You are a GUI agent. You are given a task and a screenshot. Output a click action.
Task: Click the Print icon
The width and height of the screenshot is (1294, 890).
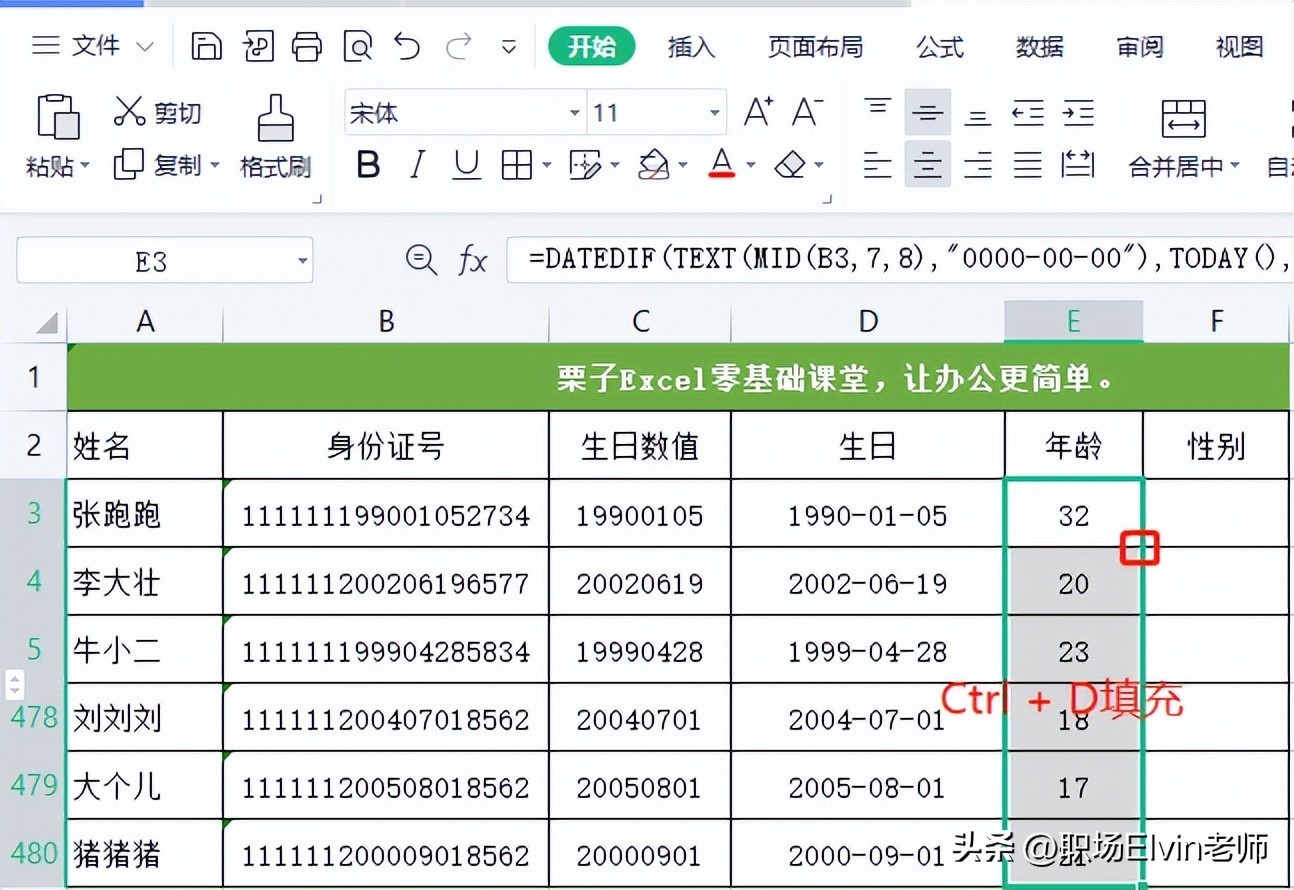tap(307, 46)
